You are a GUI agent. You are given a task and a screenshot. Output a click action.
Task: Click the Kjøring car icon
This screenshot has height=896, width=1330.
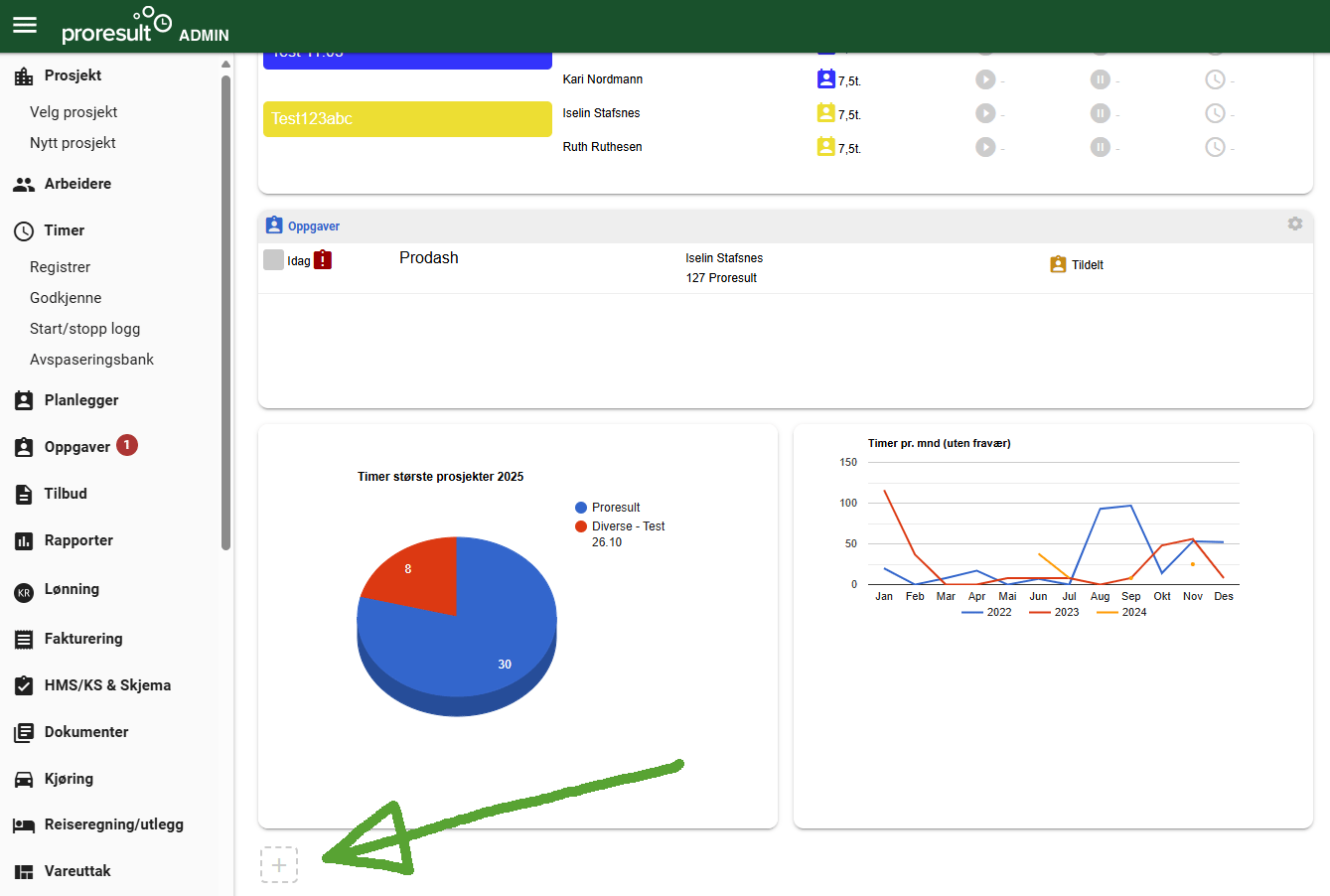[24, 780]
